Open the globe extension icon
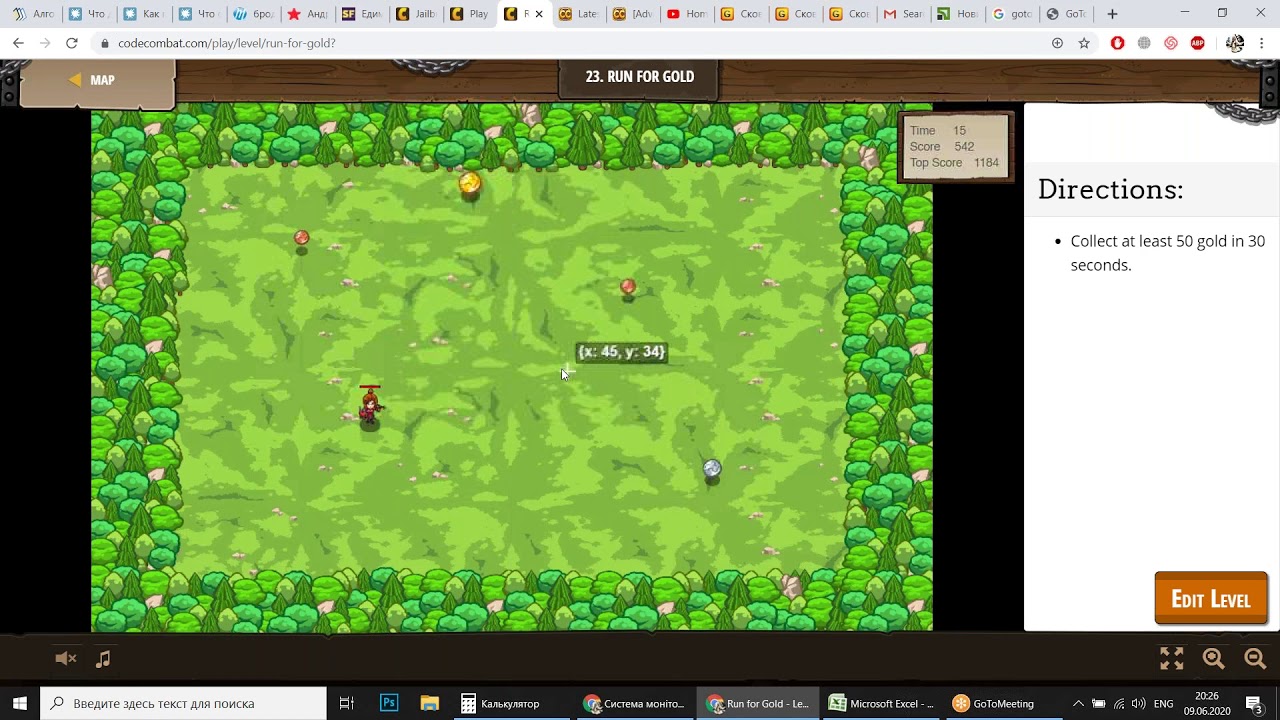1280x720 pixels. pyautogui.click(x=1144, y=43)
